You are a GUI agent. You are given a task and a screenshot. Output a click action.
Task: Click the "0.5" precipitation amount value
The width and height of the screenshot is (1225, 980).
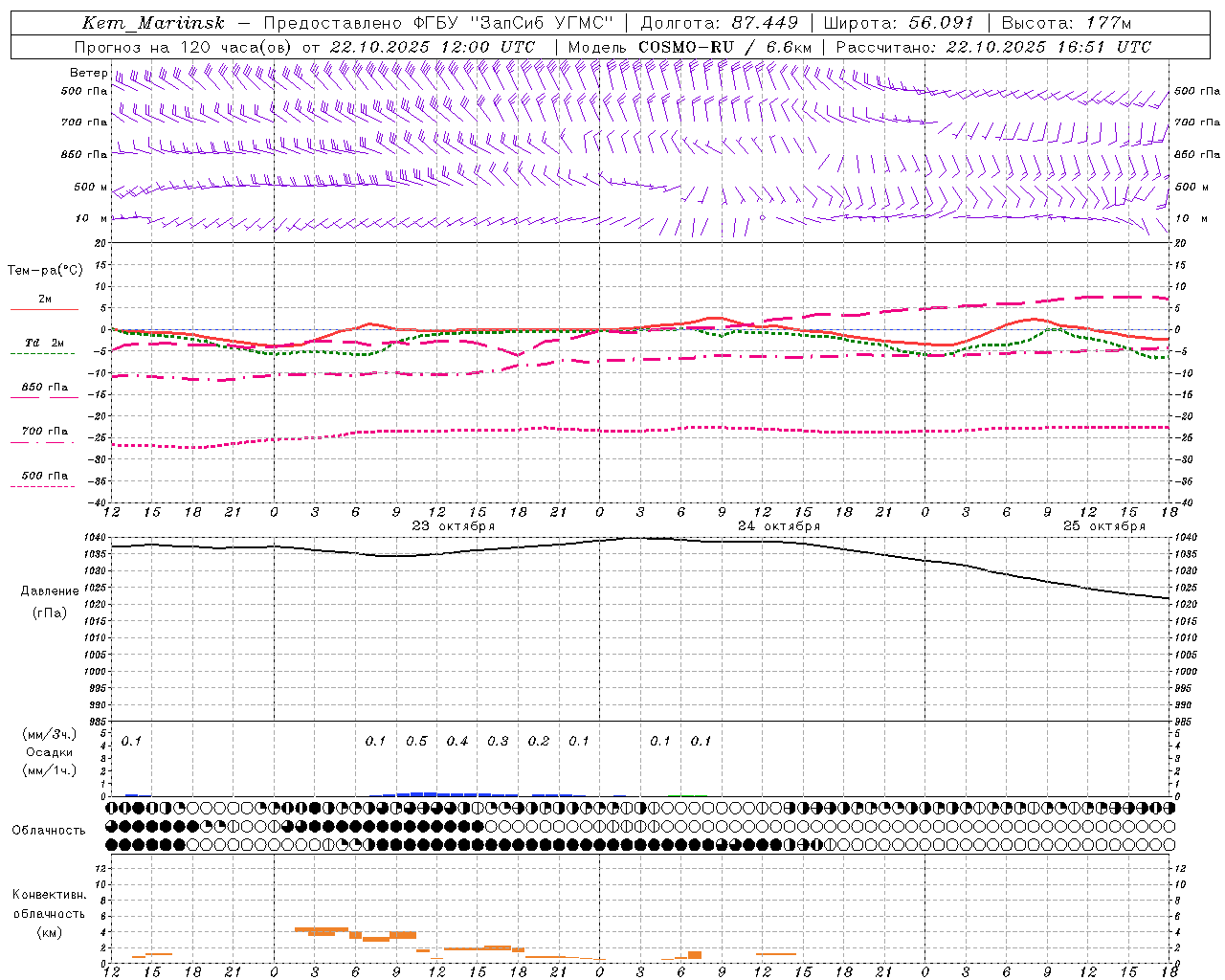(x=416, y=742)
